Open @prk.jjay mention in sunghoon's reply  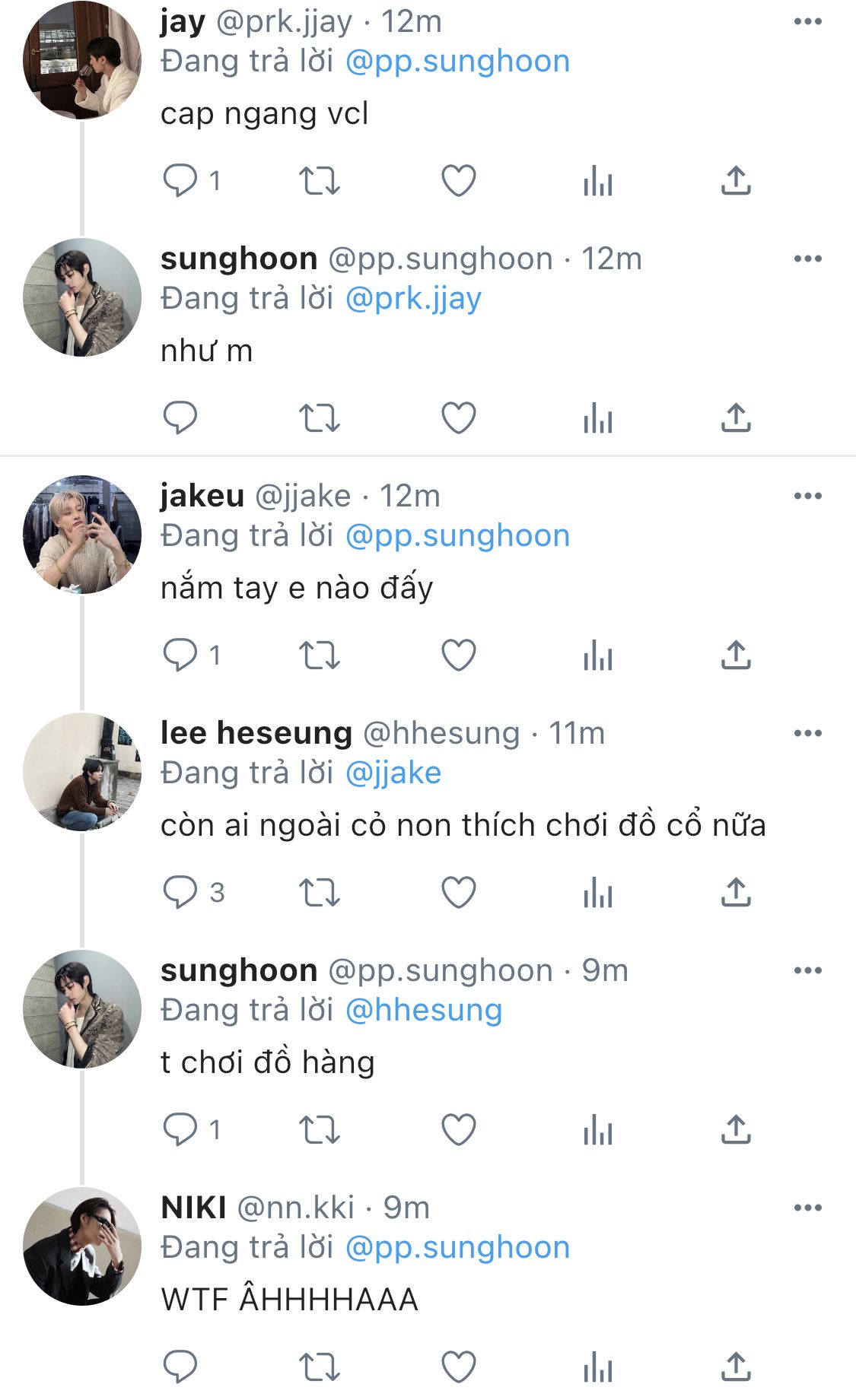coord(413,299)
